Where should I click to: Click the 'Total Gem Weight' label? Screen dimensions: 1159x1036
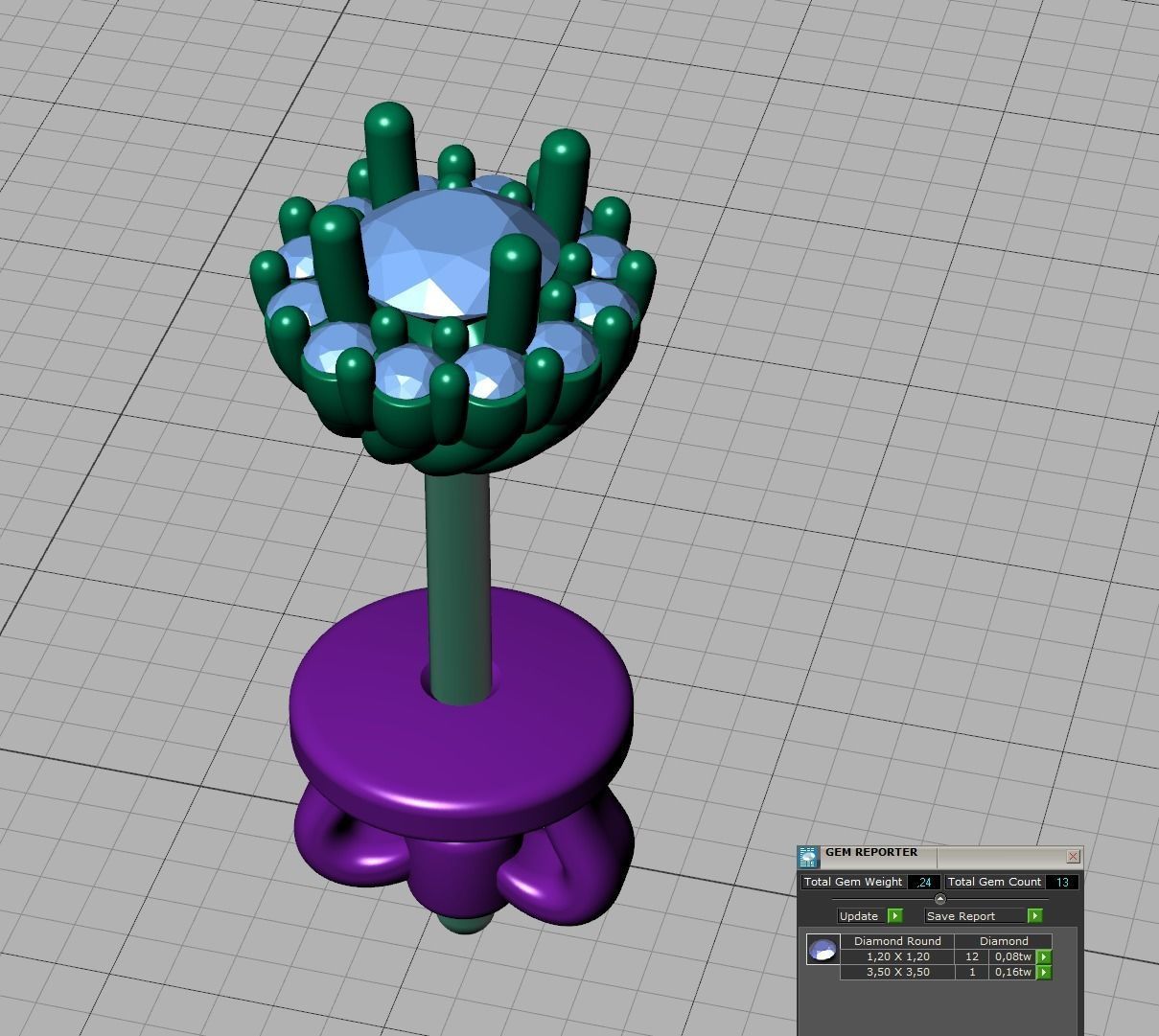[x=853, y=882]
